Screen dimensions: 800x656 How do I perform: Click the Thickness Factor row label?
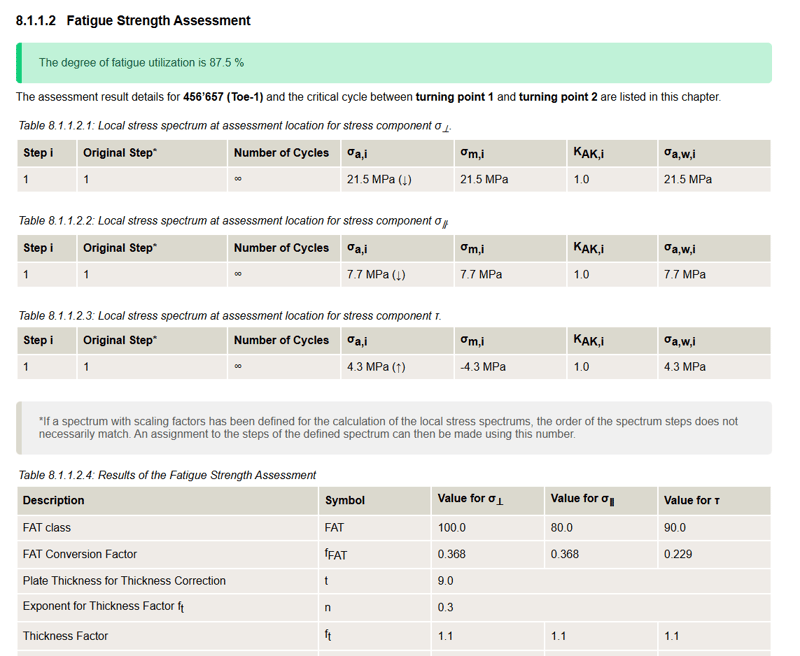point(65,636)
